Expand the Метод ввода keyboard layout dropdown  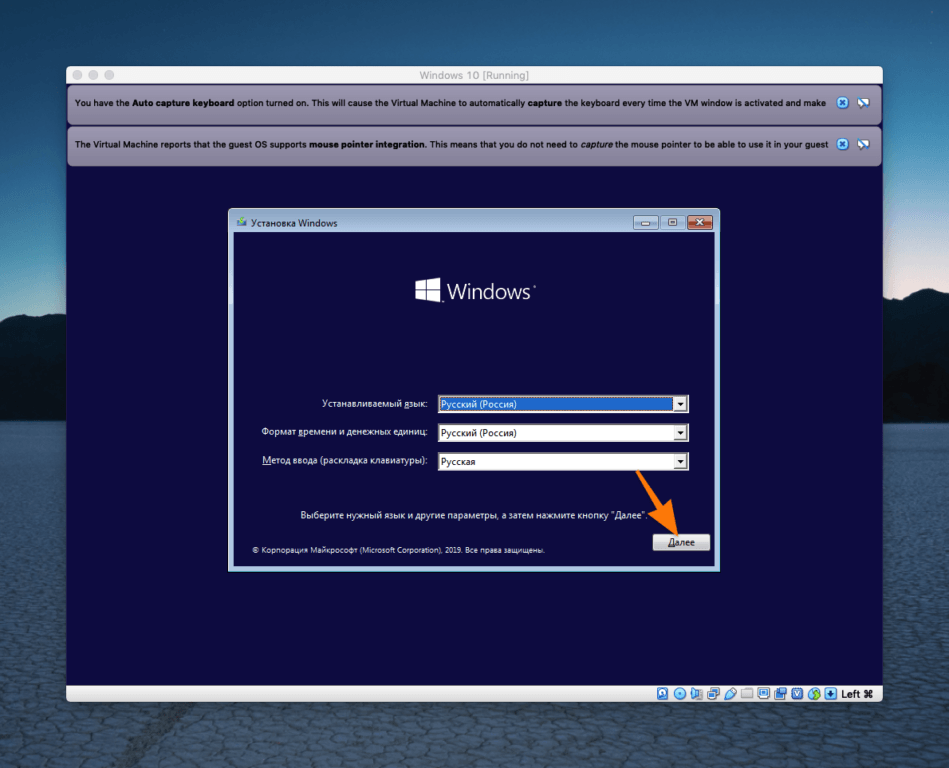[x=680, y=462]
